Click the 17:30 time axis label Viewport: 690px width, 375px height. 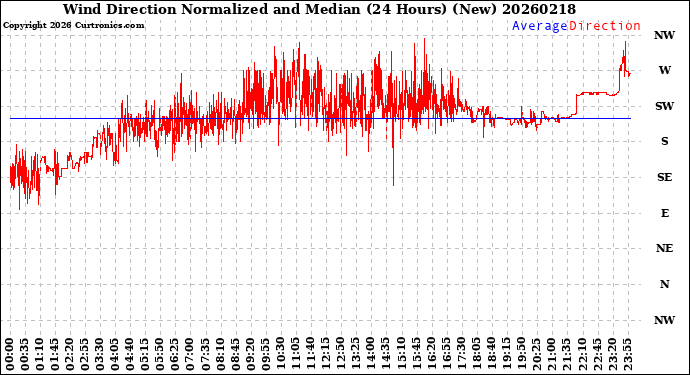click(462, 355)
